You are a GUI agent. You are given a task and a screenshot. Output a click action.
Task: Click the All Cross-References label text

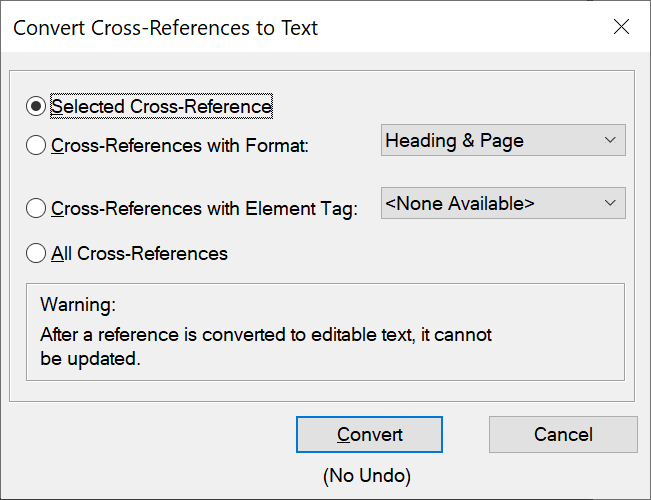[139, 254]
